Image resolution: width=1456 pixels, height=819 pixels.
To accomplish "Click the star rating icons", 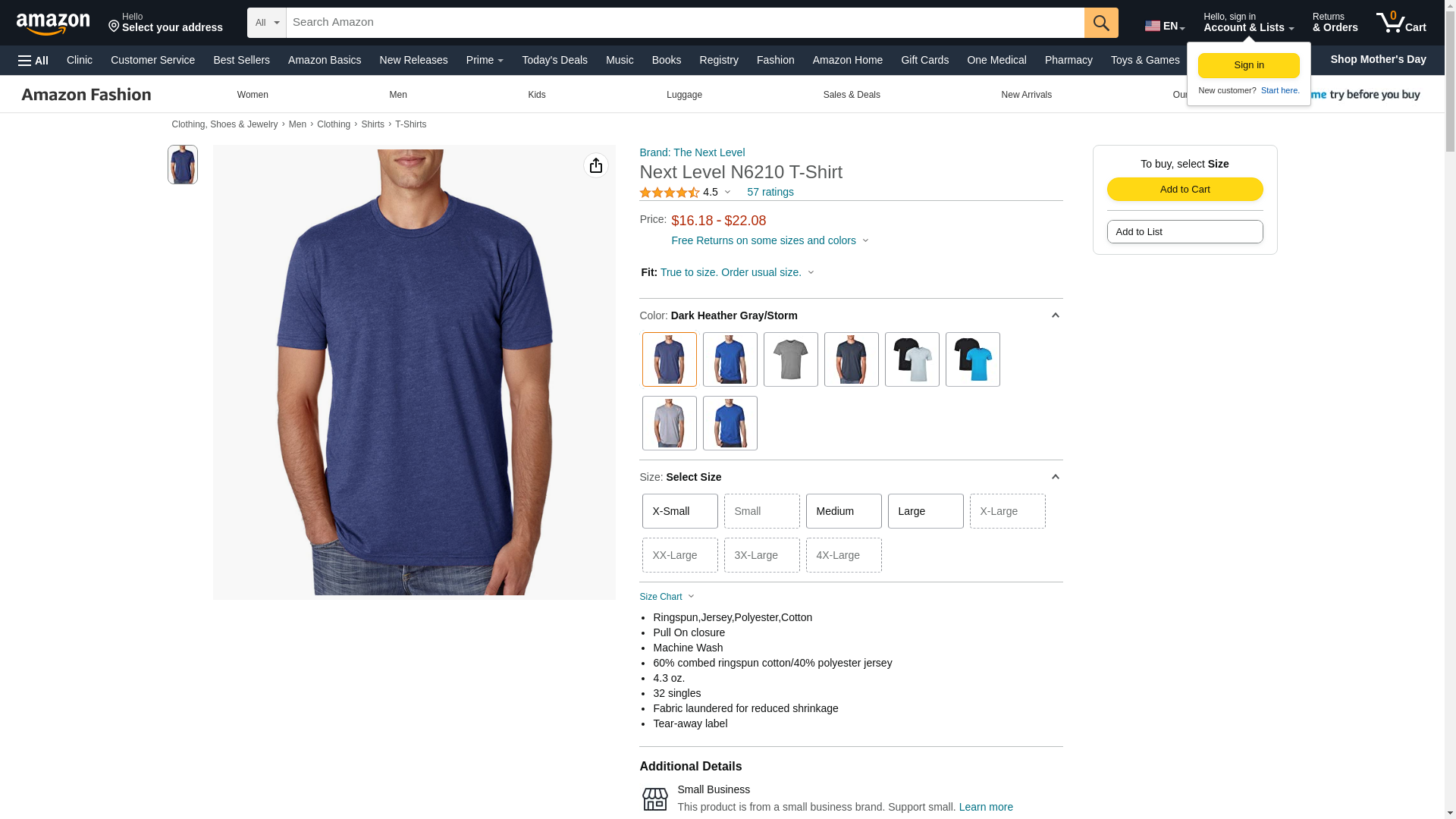I will (670, 193).
